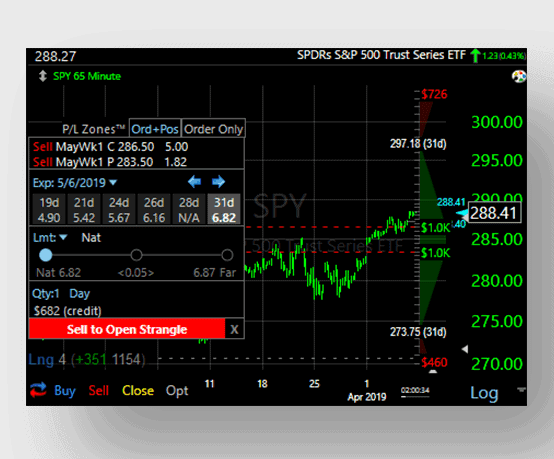Switch to Ord+Pos tab
The width and height of the screenshot is (554, 459).
(155, 129)
